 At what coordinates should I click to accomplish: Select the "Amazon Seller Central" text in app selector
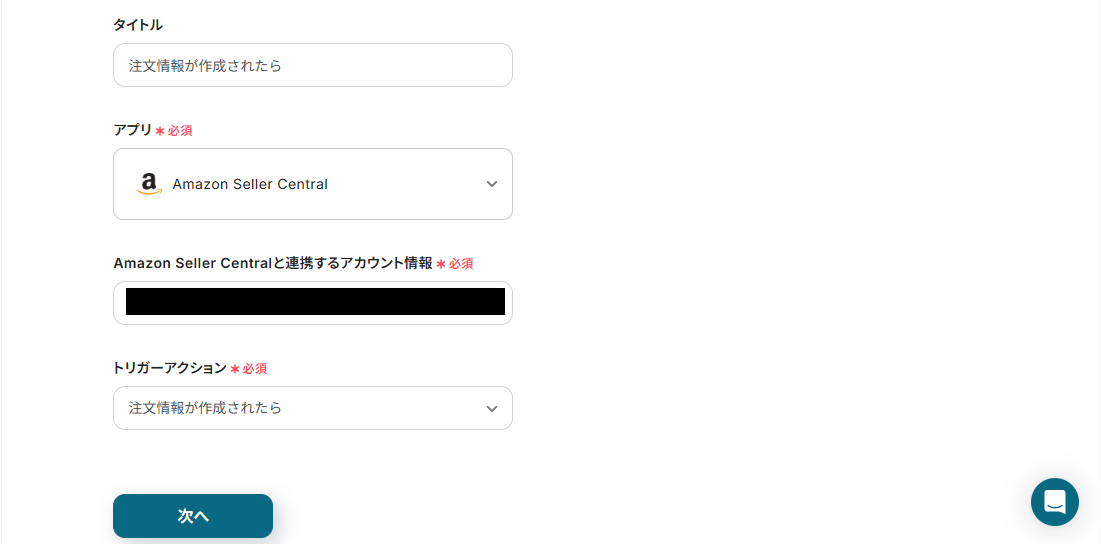250,184
